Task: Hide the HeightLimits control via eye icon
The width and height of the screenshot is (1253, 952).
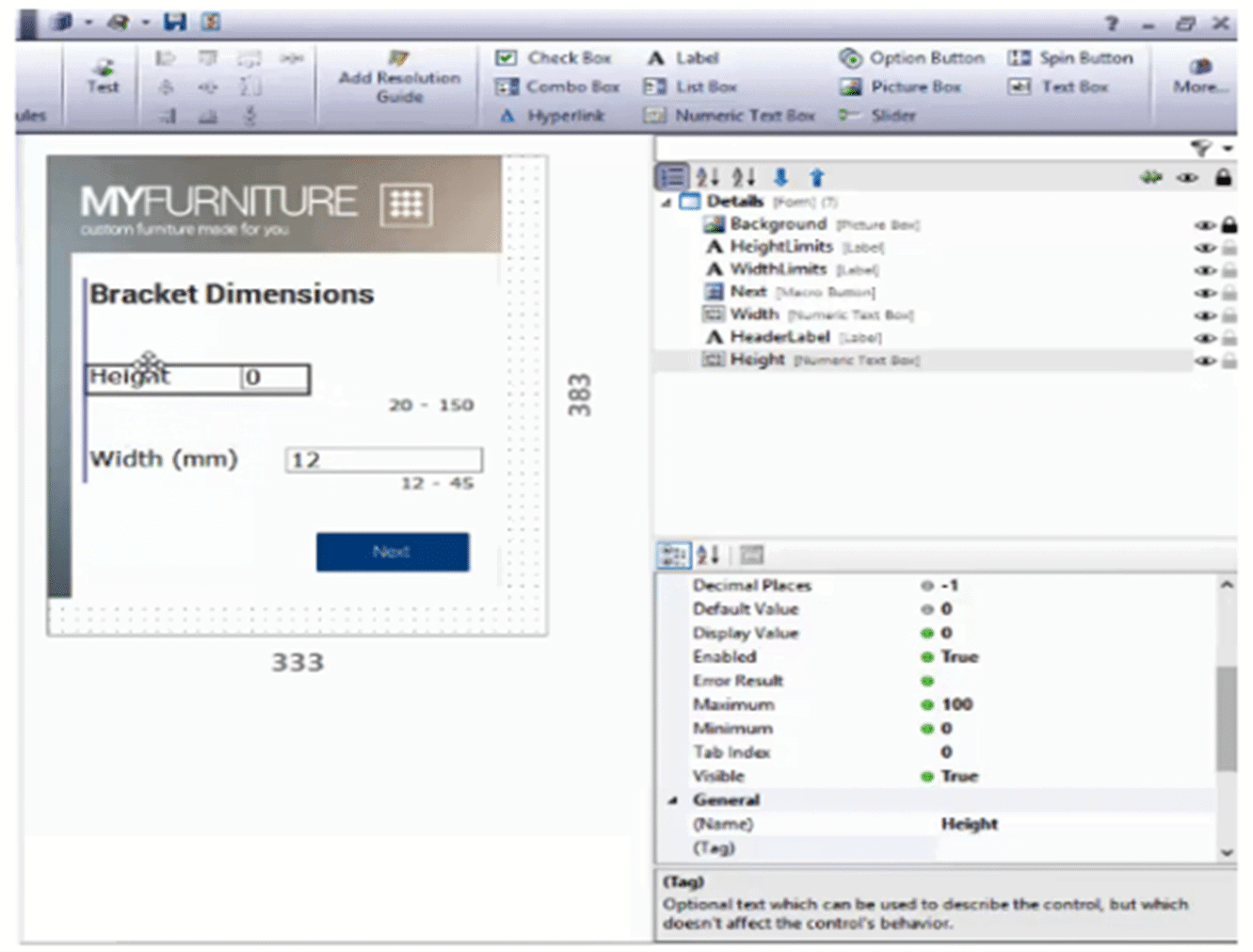Action: coord(1205,249)
